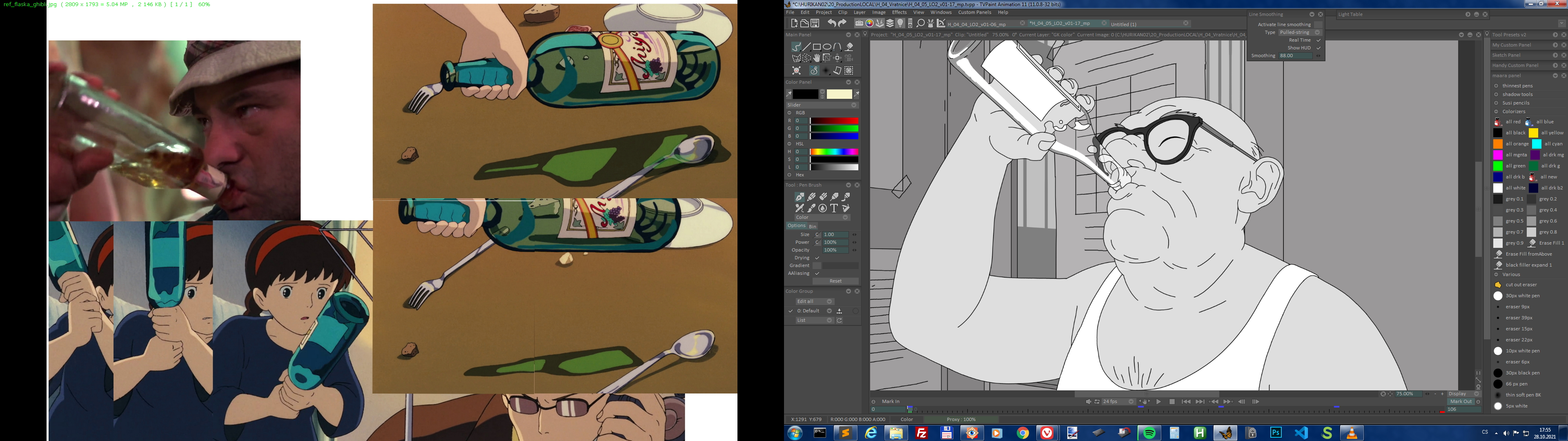The image size is (1568, 441).
Task: Select the rectangle shape tool
Action: (817, 47)
